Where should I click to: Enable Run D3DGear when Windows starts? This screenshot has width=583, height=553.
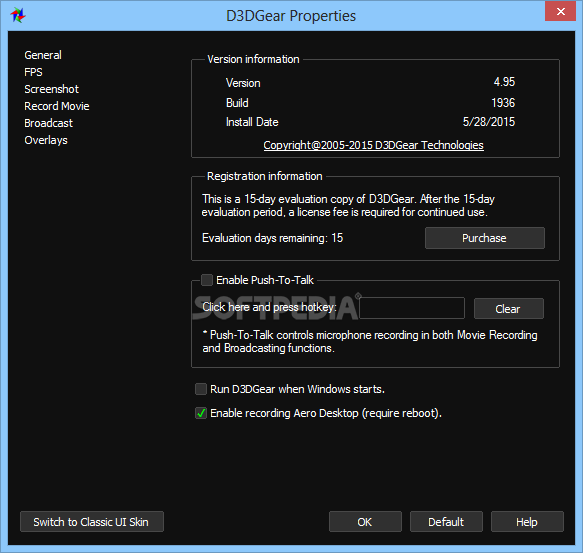201,389
